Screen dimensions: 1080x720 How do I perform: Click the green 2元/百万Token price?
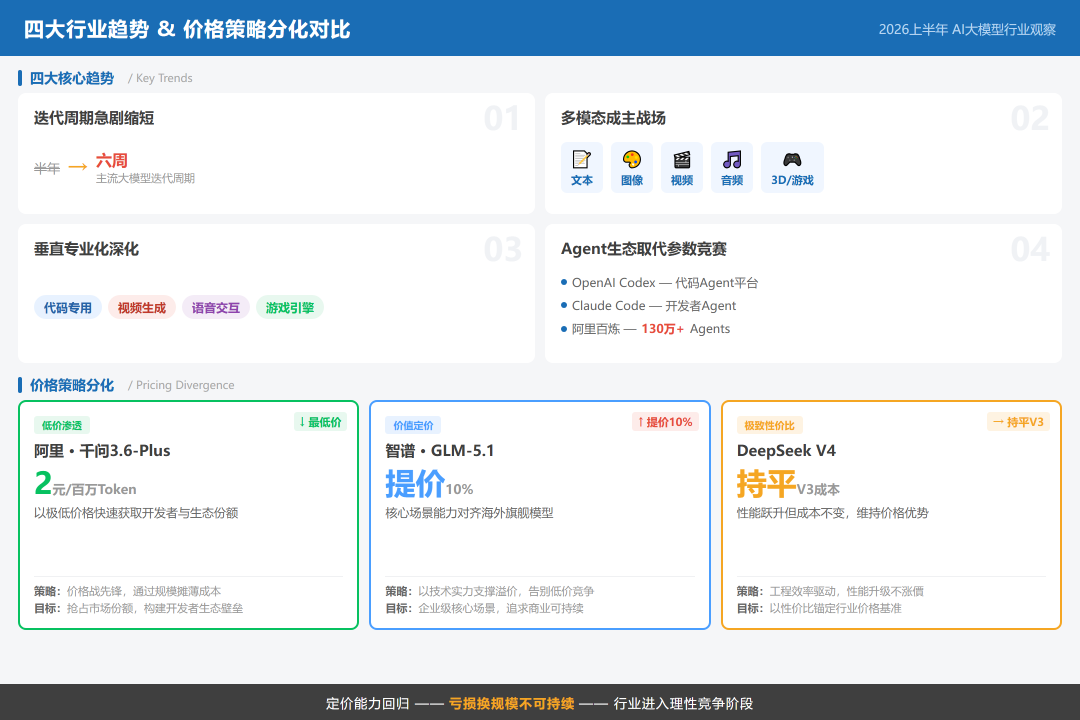tap(85, 484)
